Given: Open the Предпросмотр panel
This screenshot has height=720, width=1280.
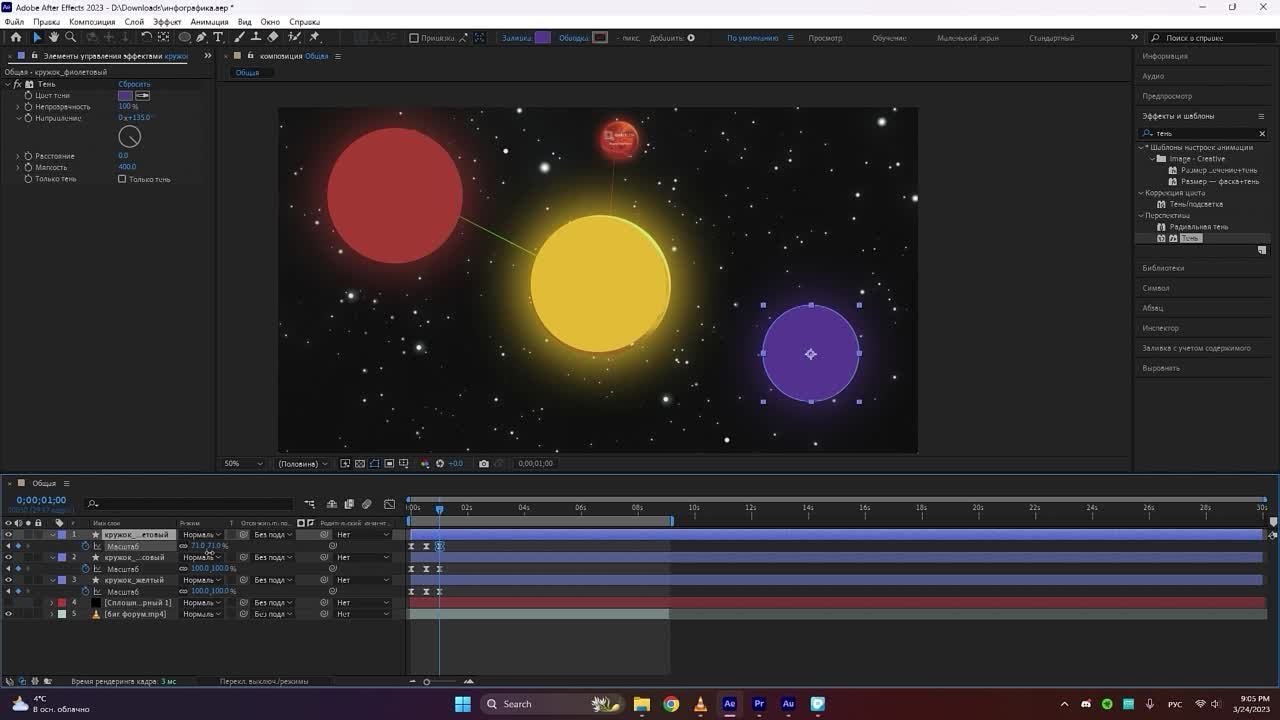Looking at the screenshot, I should click(1167, 96).
